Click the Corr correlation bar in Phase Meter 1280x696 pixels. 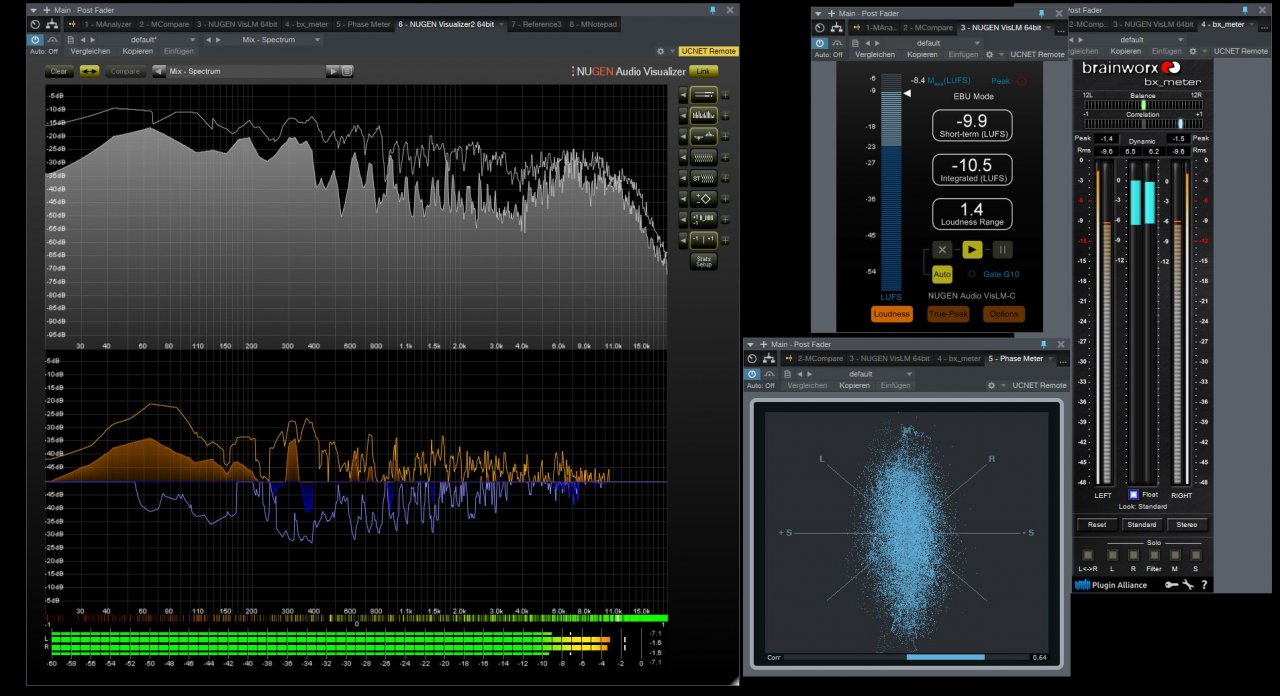pyautogui.click(x=907, y=657)
